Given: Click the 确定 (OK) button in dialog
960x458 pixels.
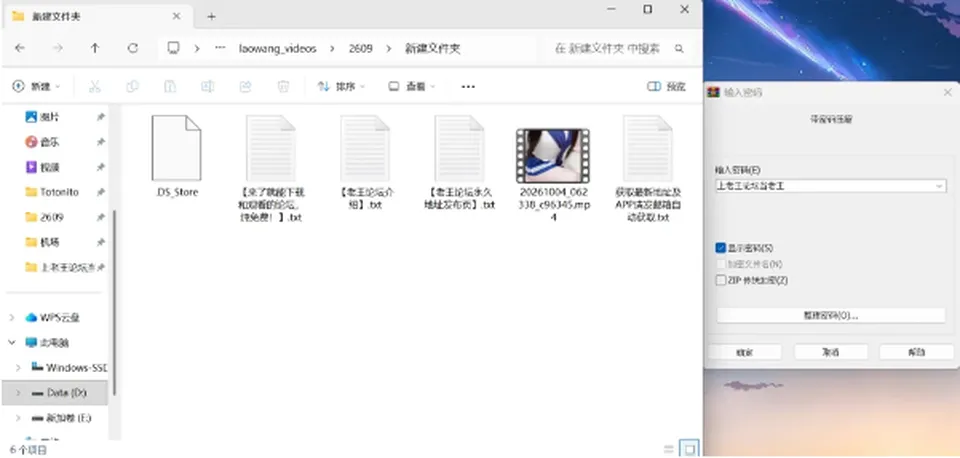Looking at the screenshot, I should [744, 352].
